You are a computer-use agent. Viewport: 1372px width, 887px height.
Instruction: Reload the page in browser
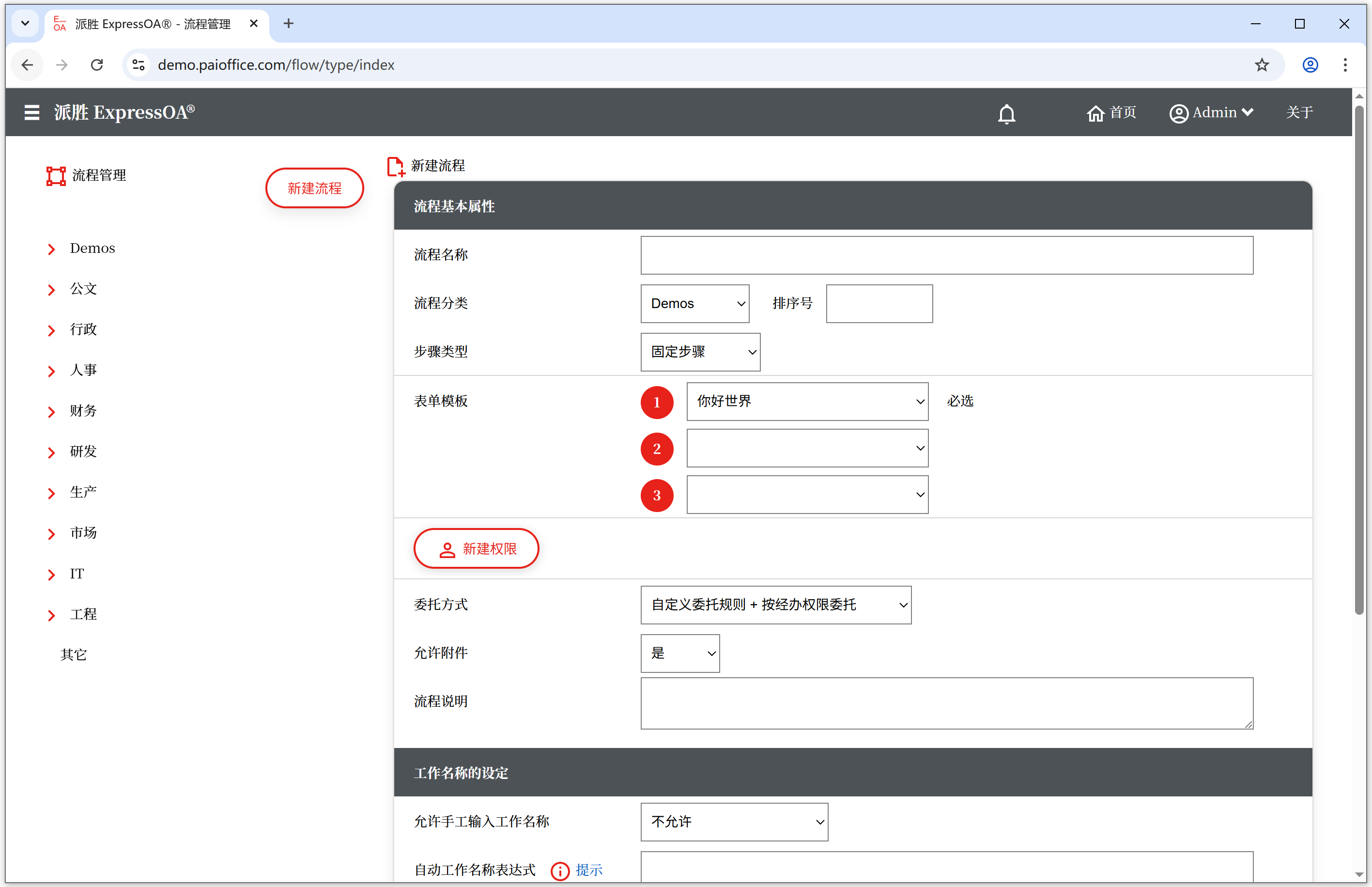97,65
